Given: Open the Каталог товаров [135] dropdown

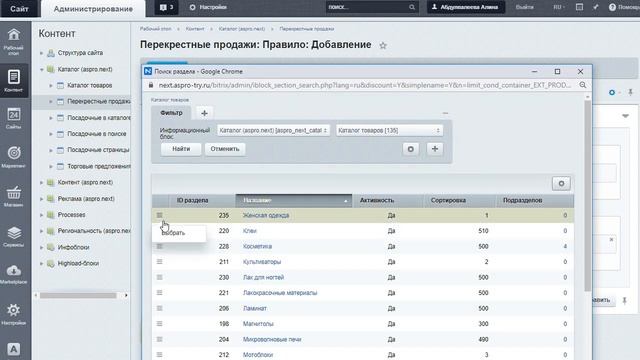Looking at the screenshot, I should click(389, 130).
